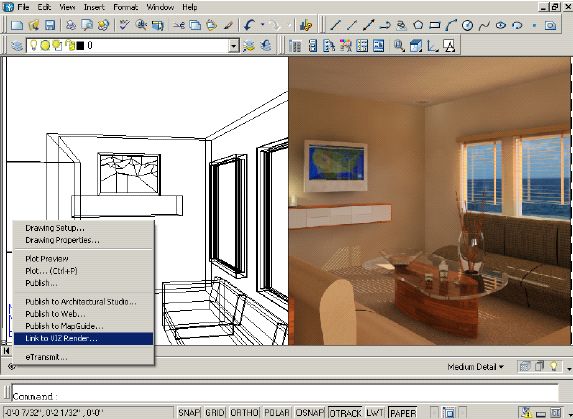The height and width of the screenshot is (419, 573).
Task: Toggle OSNAP mode in status bar
Action: [x=310, y=413]
